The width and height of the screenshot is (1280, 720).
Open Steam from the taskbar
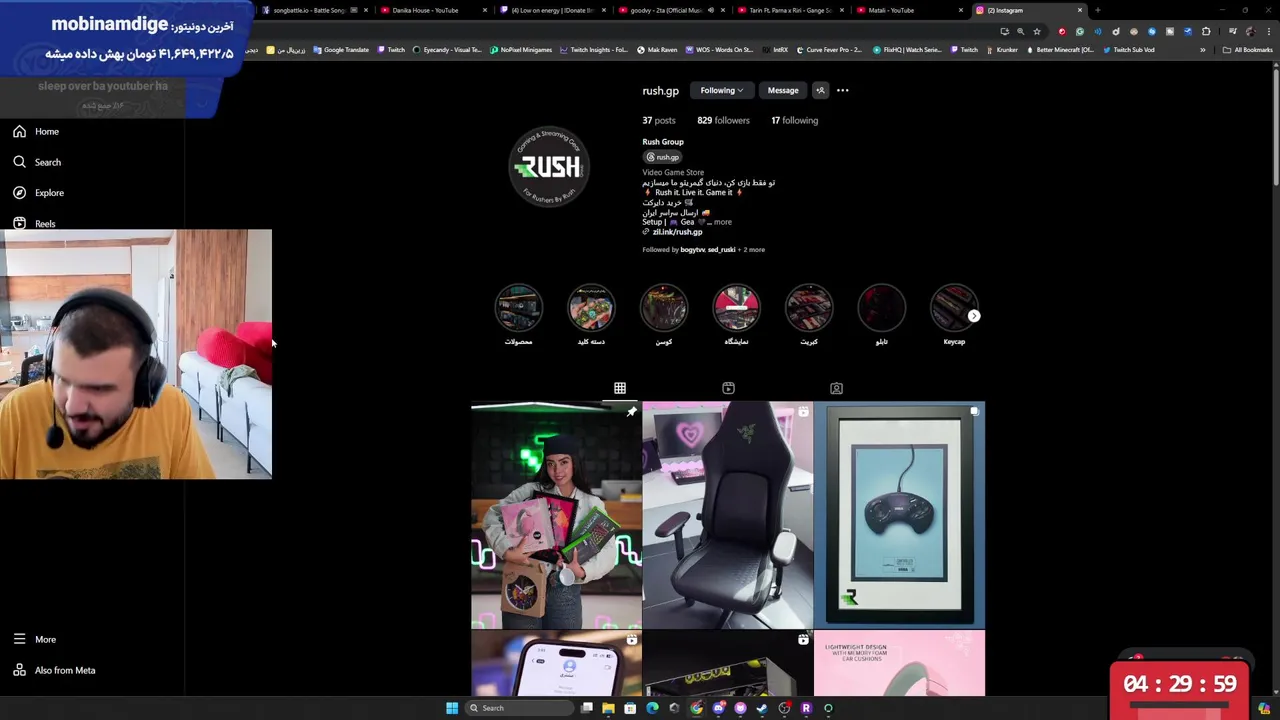pyautogui.click(x=762, y=708)
